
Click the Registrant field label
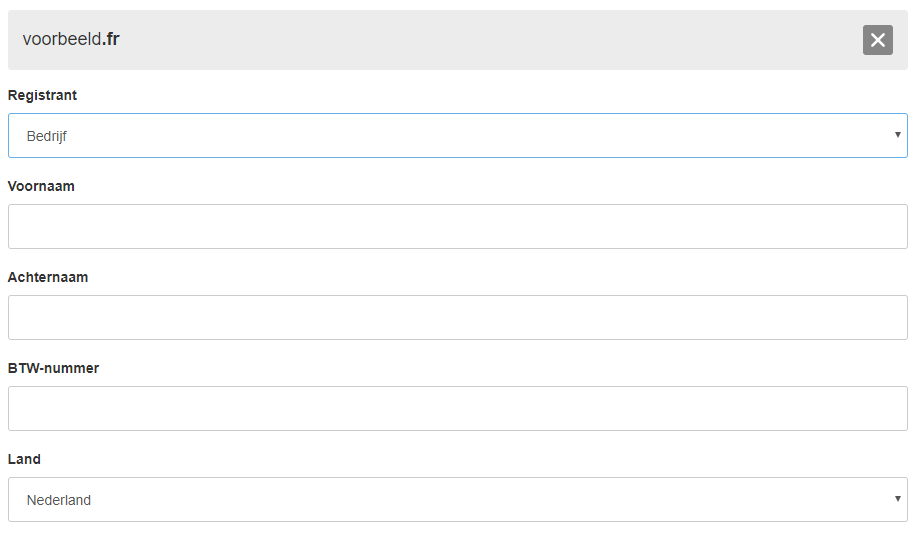(x=42, y=95)
